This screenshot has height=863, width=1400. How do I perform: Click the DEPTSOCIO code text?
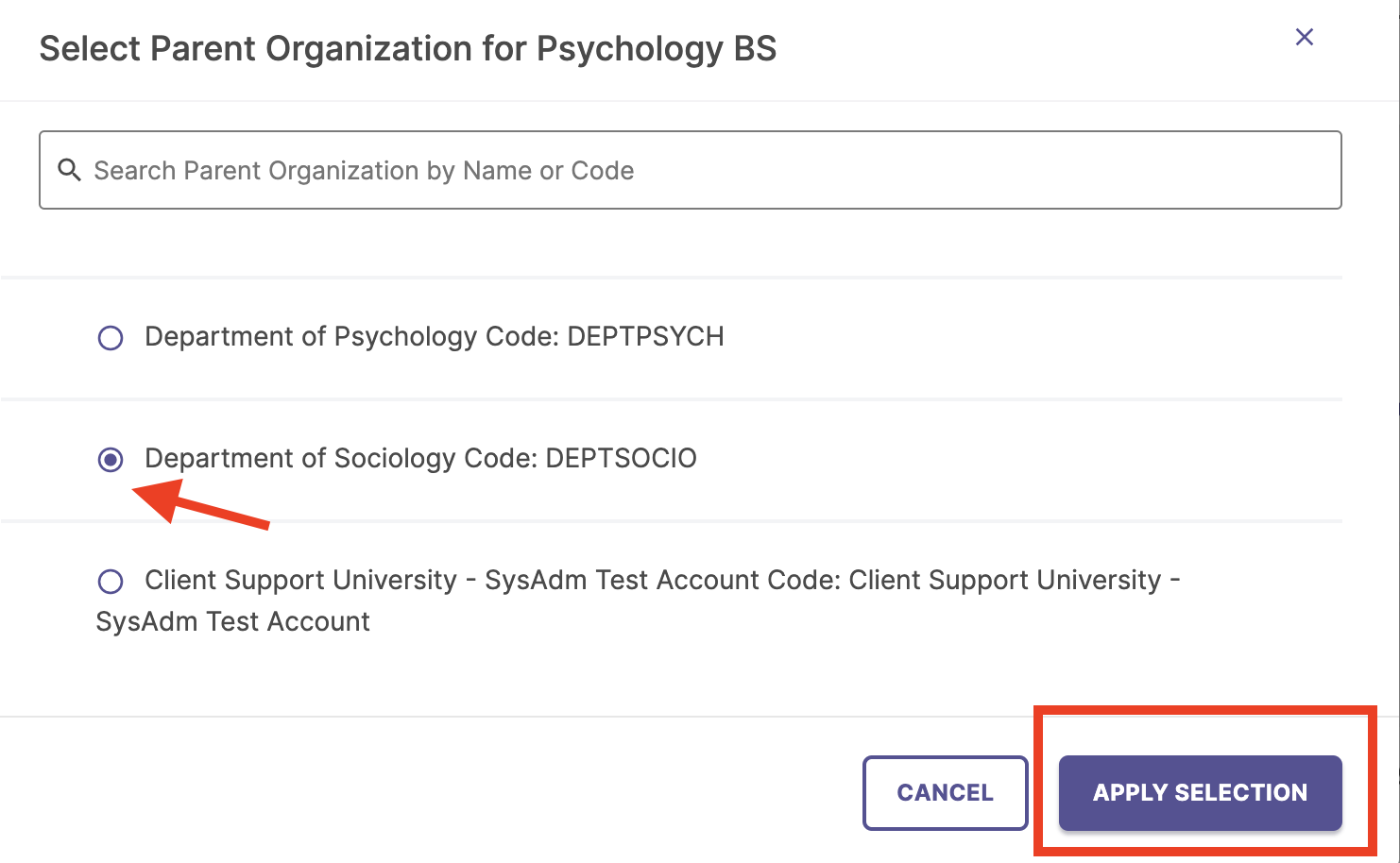(621, 458)
